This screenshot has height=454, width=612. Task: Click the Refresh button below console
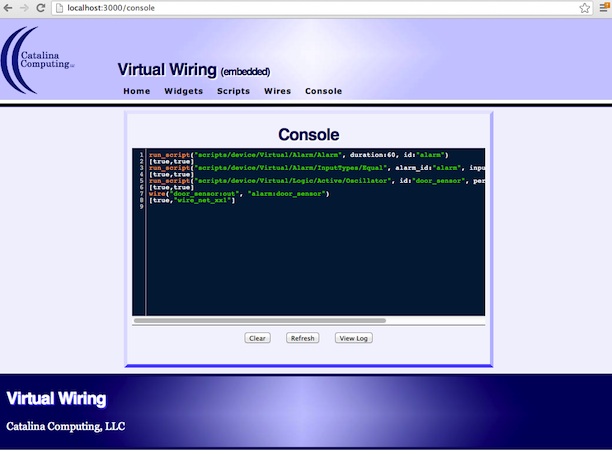coord(302,338)
